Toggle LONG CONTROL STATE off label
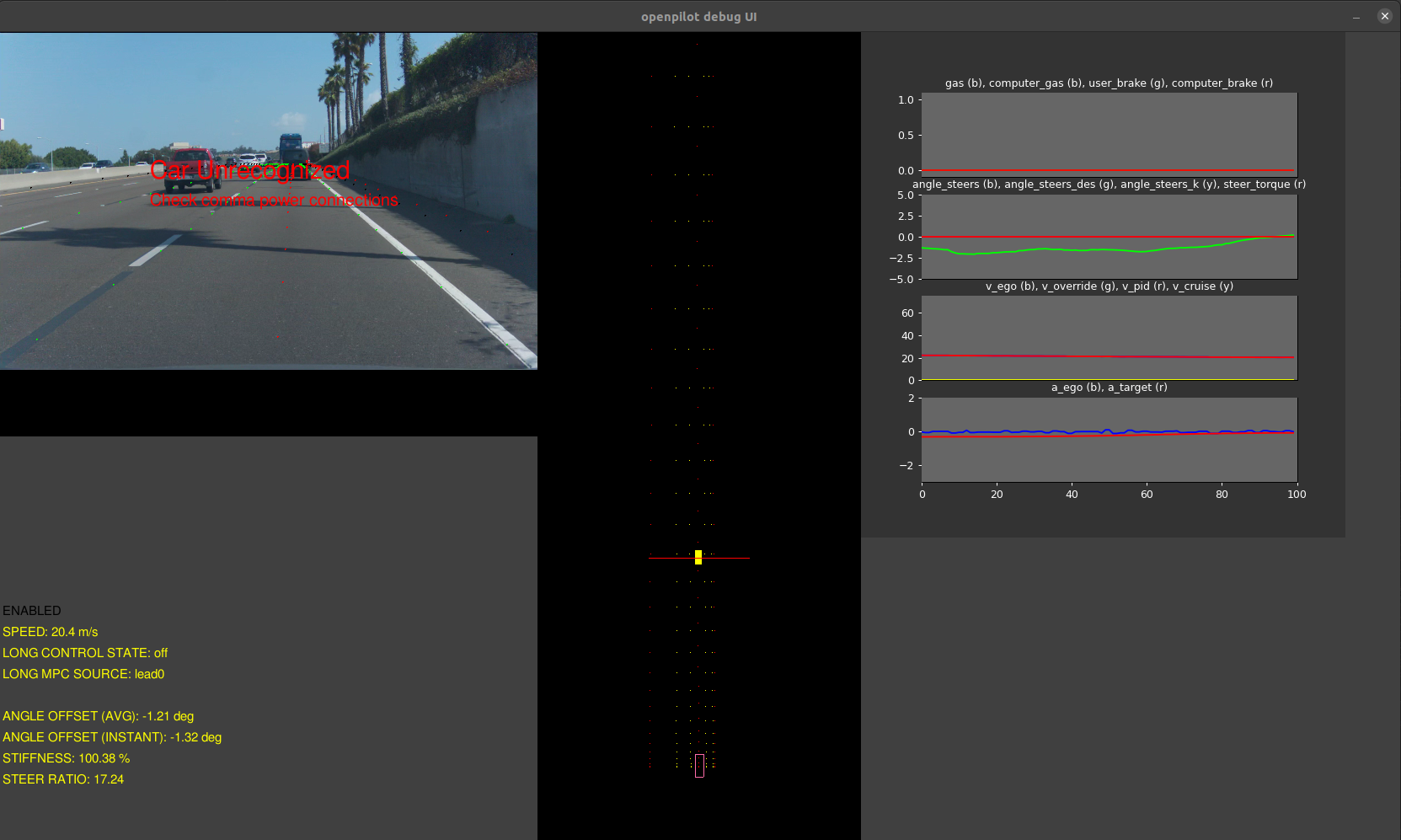Image resolution: width=1401 pixels, height=840 pixels. coord(84,652)
